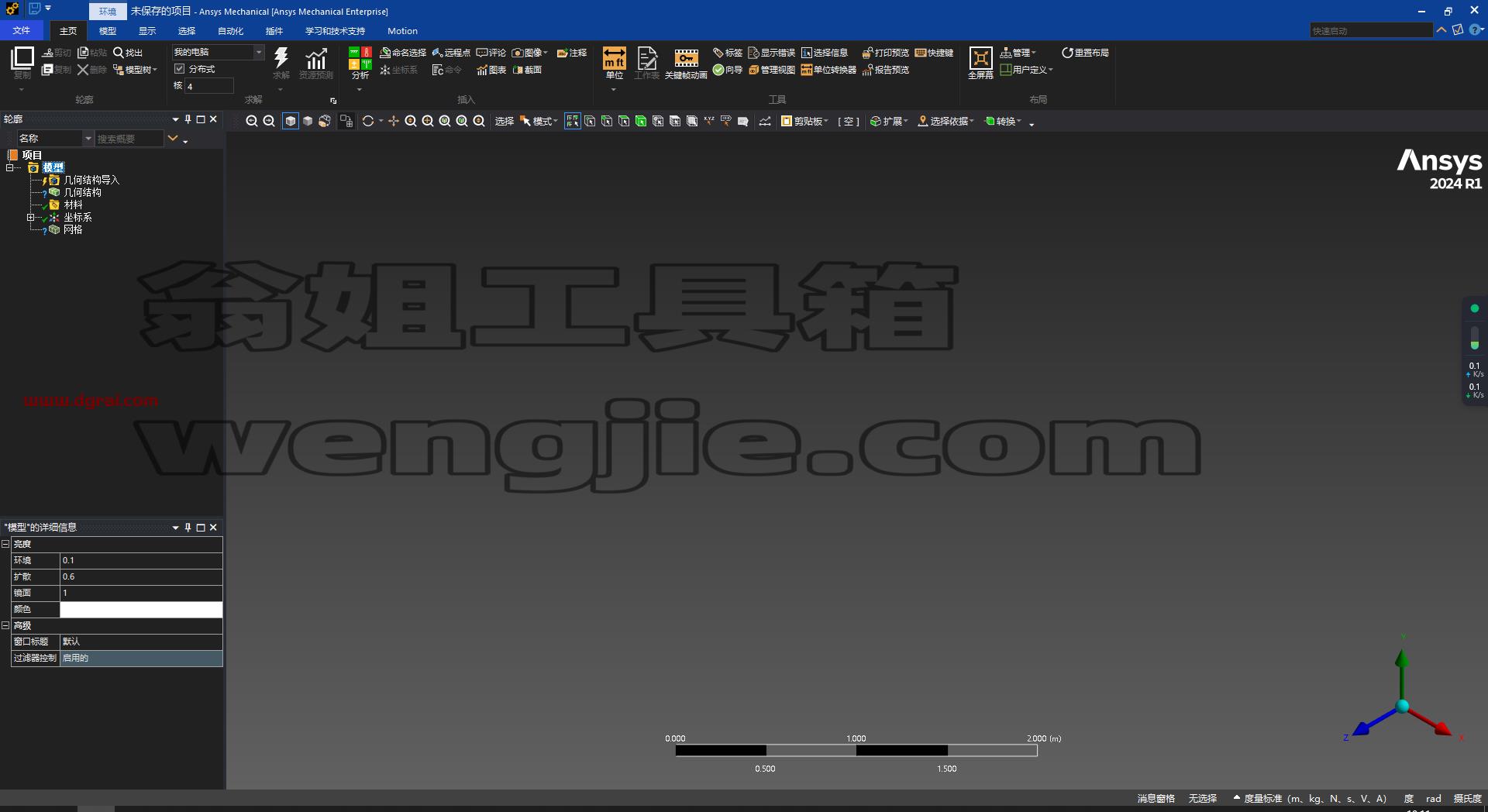
Task: Switch to the 学习和技术支持 tab
Action: click(335, 31)
